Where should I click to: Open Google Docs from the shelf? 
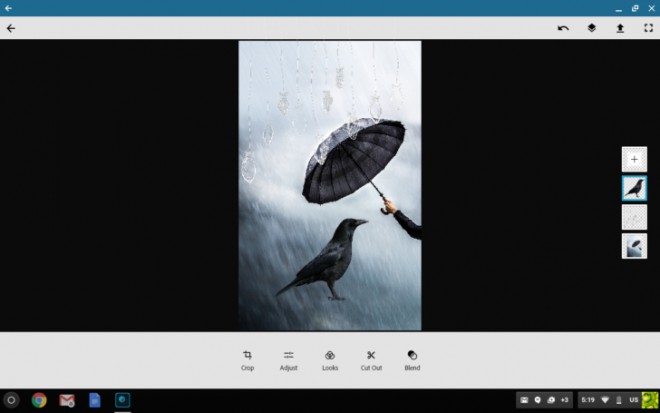click(95, 400)
